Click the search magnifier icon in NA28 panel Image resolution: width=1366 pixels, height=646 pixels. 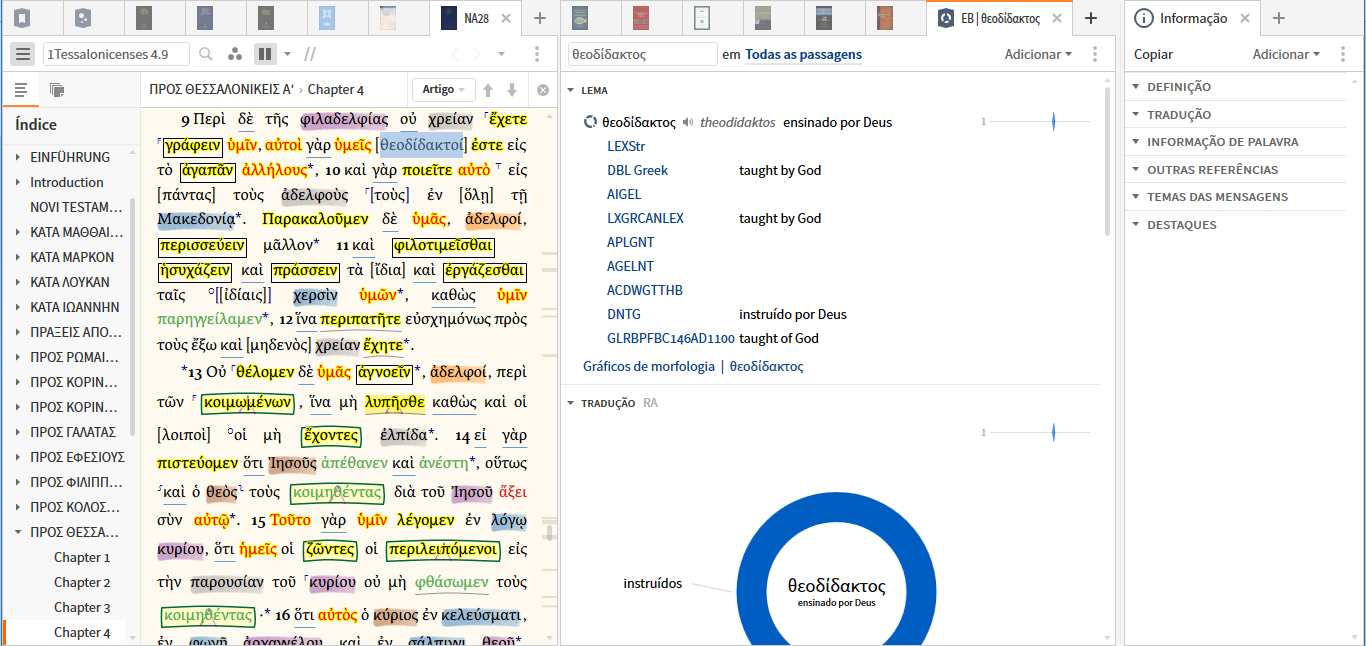pyautogui.click(x=206, y=54)
